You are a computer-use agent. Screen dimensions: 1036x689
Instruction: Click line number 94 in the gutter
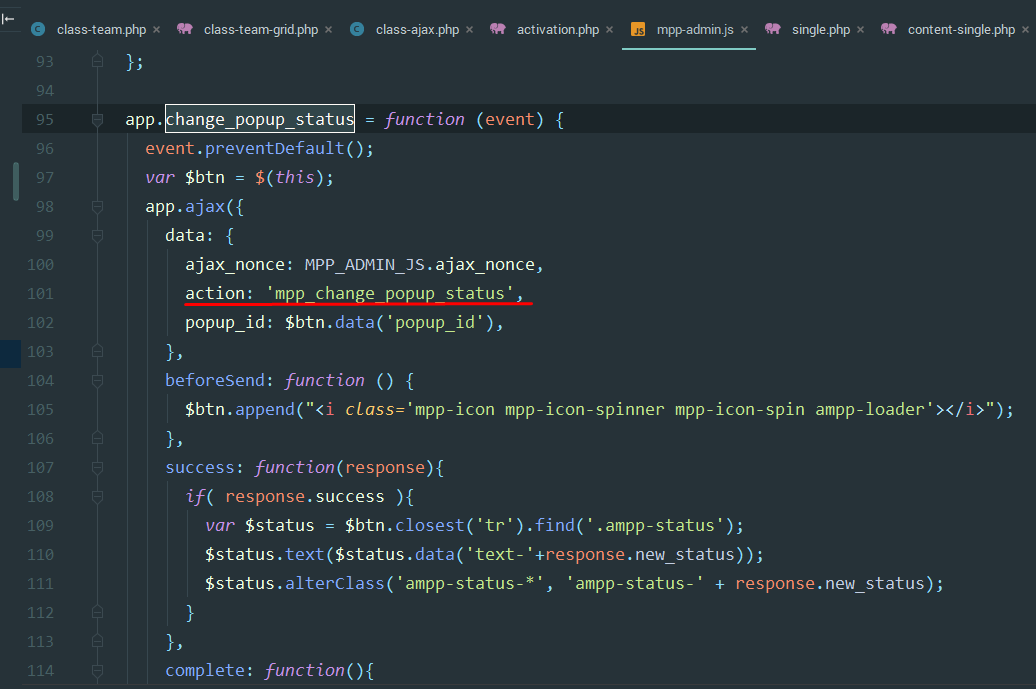pyautogui.click(x=45, y=91)
